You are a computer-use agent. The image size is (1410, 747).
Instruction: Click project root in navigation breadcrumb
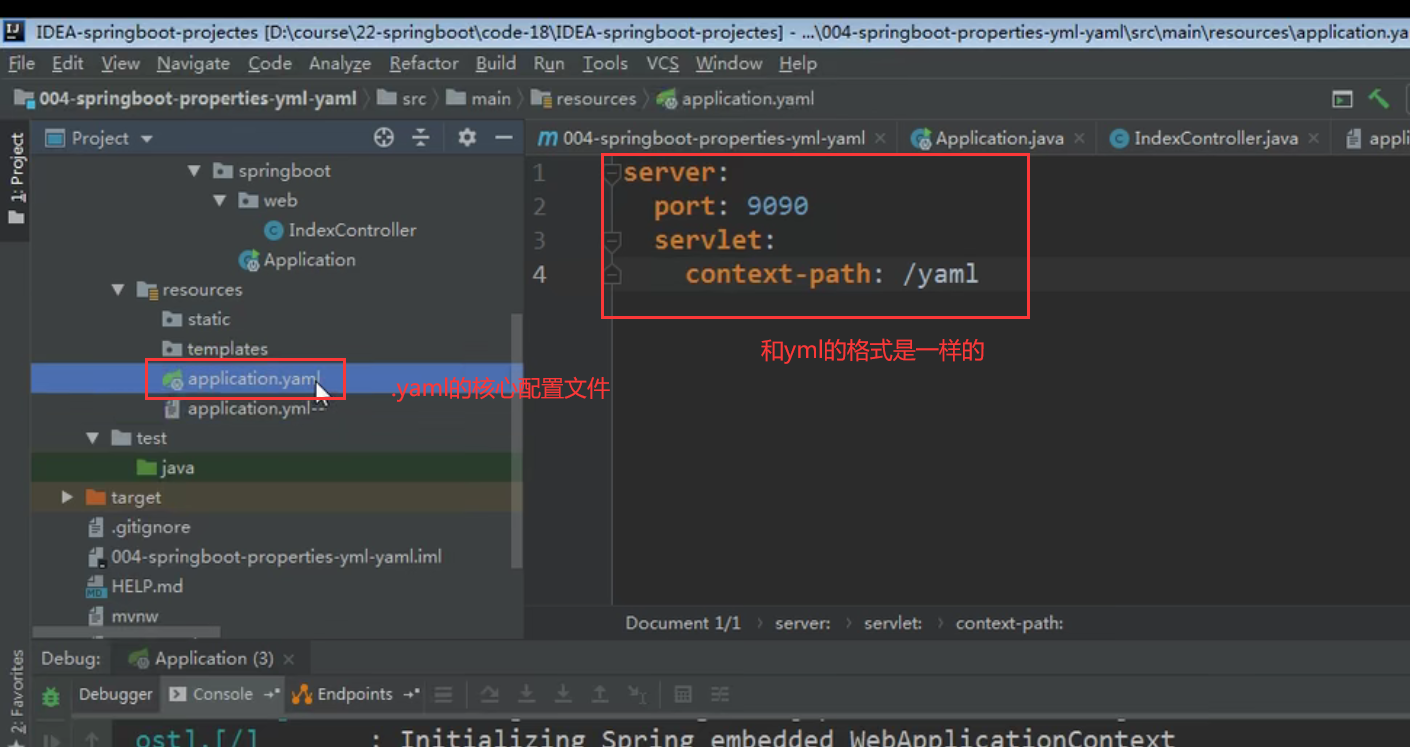coord(186,98)
